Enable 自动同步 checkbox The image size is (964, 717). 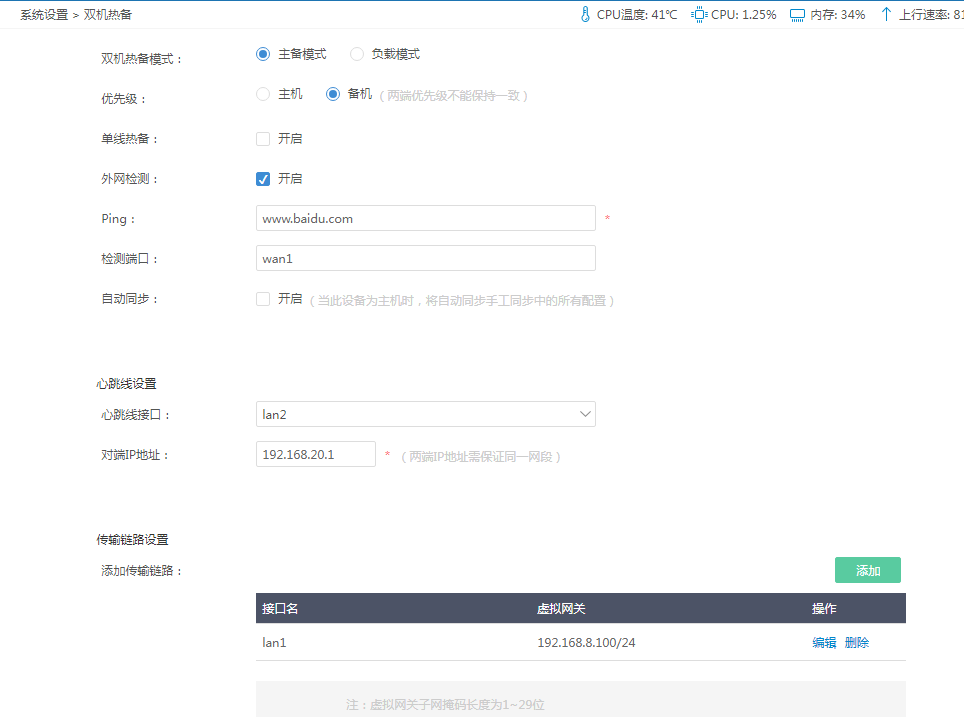[263, 299]
